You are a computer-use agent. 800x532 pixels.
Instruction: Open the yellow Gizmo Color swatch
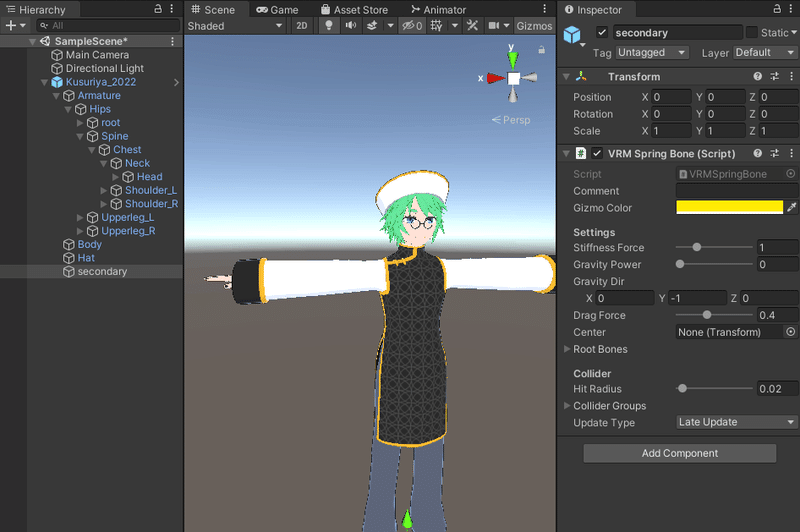tap(730, 207)
